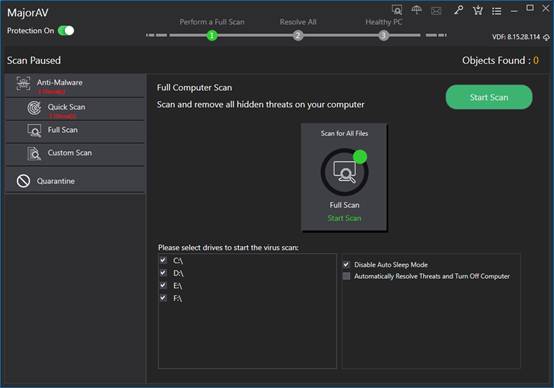Uncheck the F:\ drive checkbox

pos(163,298)
